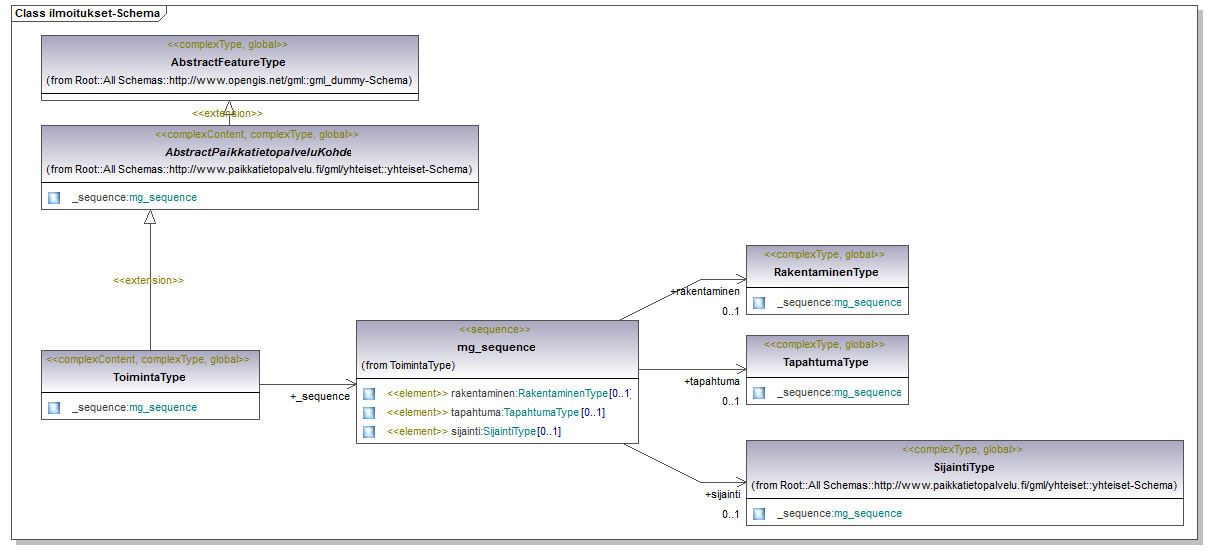
Task: Click the TapahtumaType link in the tapahtuma element
Action: [x=541, y=412]
